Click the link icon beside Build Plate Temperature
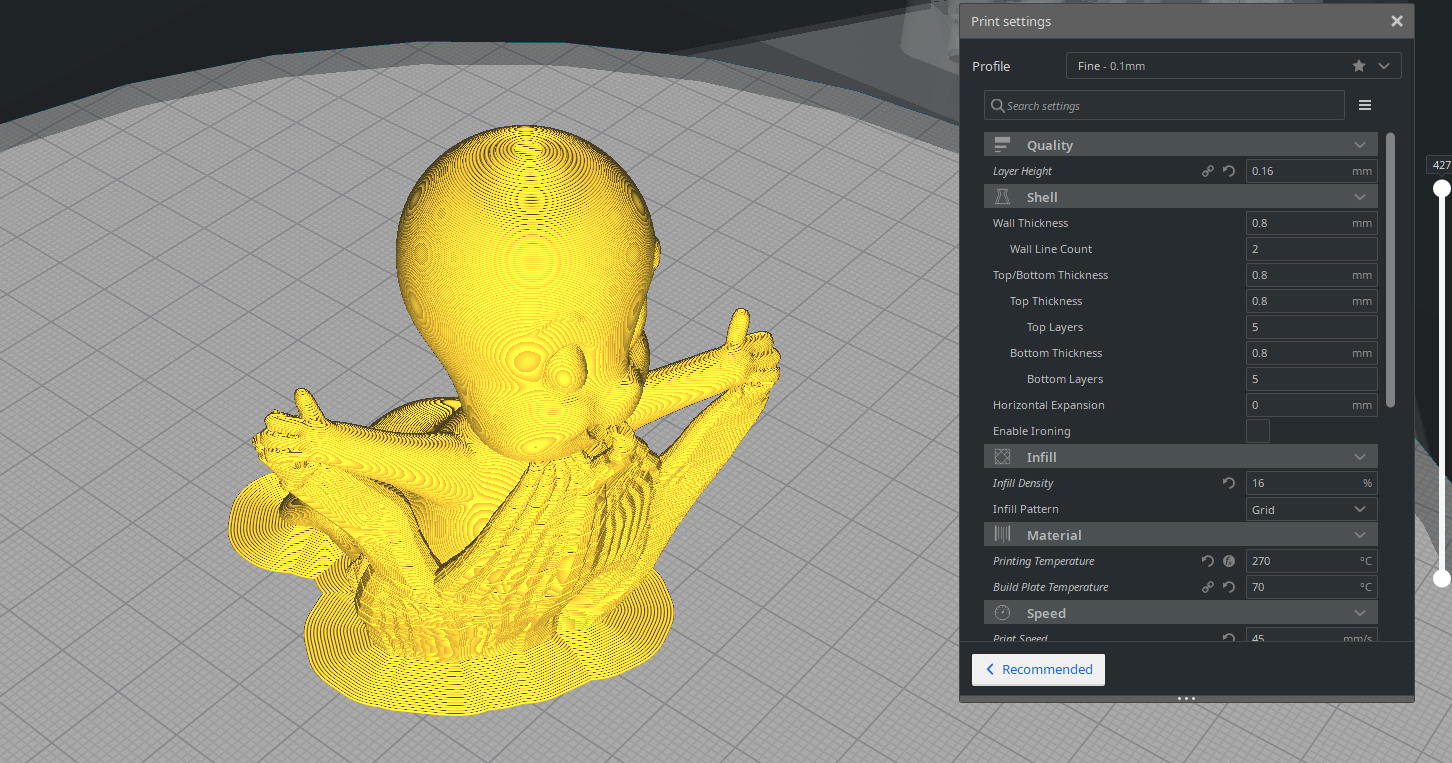The image size is (1452, 763). (1208, 587)
